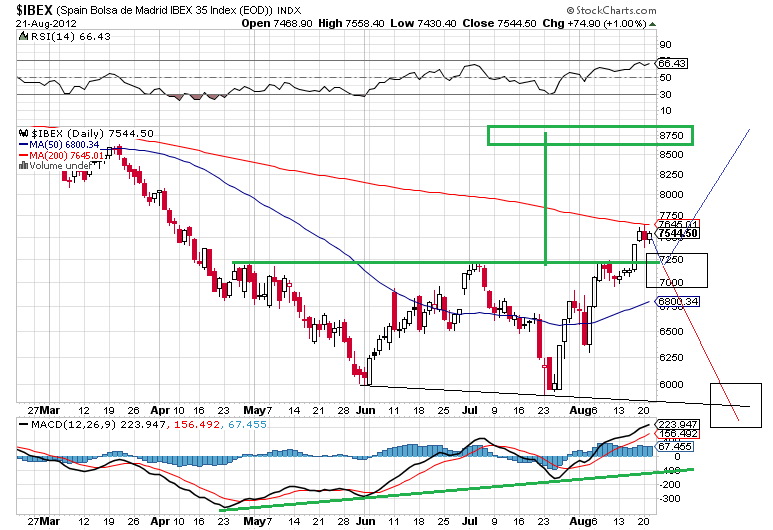
Task: Click Jun on the price chart date axis
Action: (x=366, y=410)
